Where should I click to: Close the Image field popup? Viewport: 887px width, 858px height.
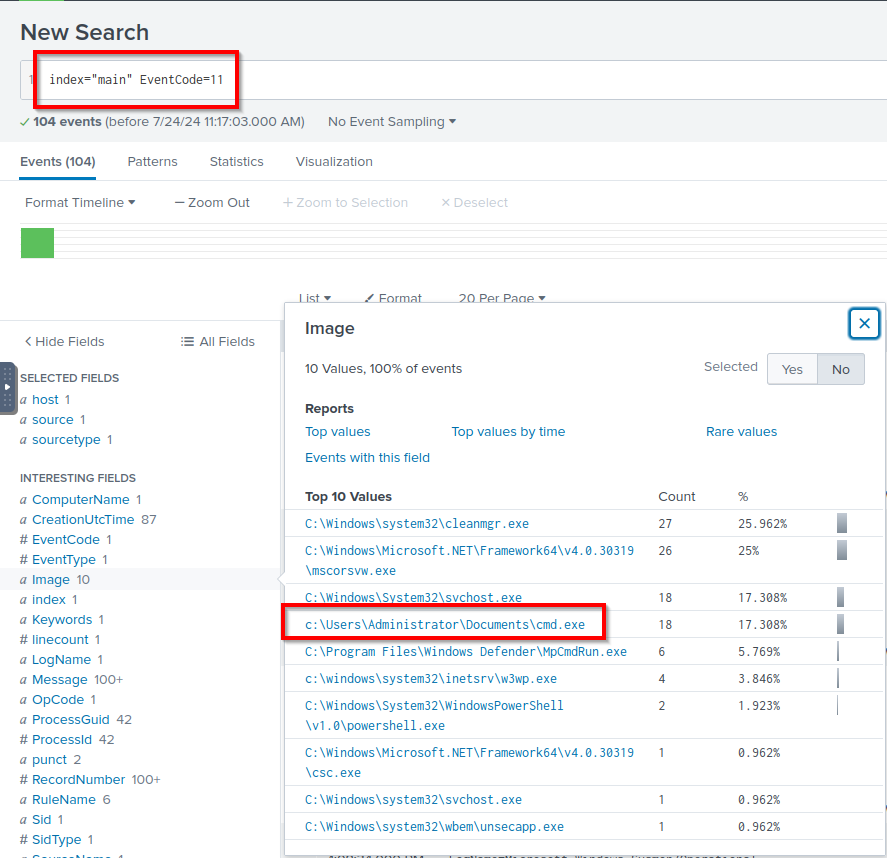point(864,323)
